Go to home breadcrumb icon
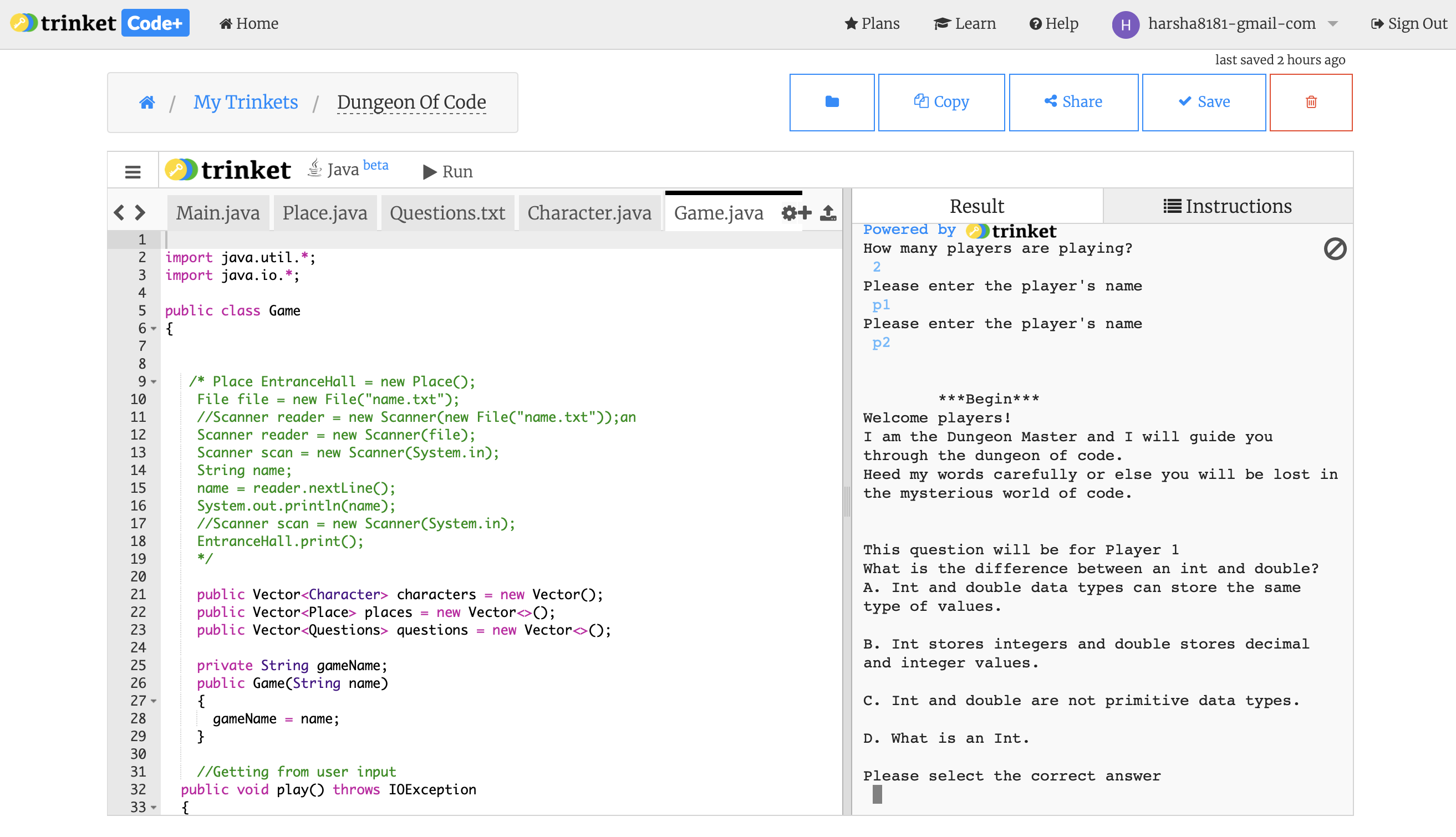Image resolution: width=1456 pixels, height=837 pixels. [147, 103]
